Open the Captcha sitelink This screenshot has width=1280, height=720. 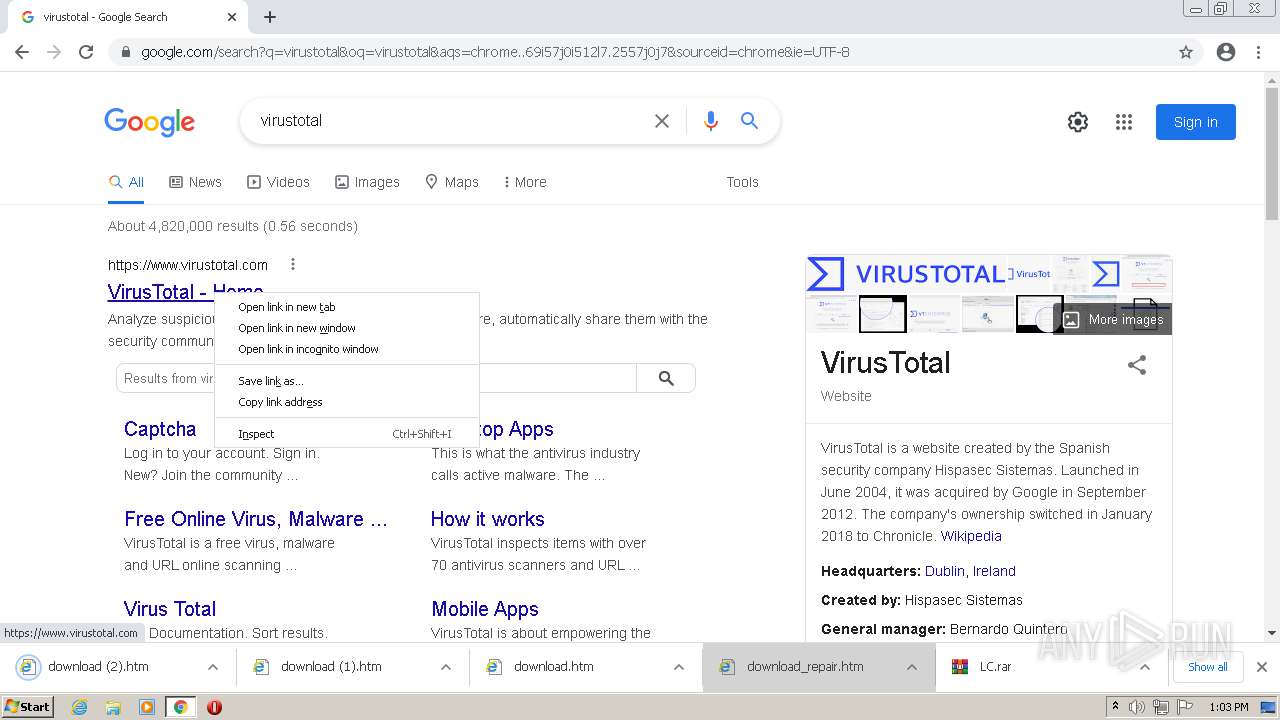pyautogui.click(x=160, y=429)
